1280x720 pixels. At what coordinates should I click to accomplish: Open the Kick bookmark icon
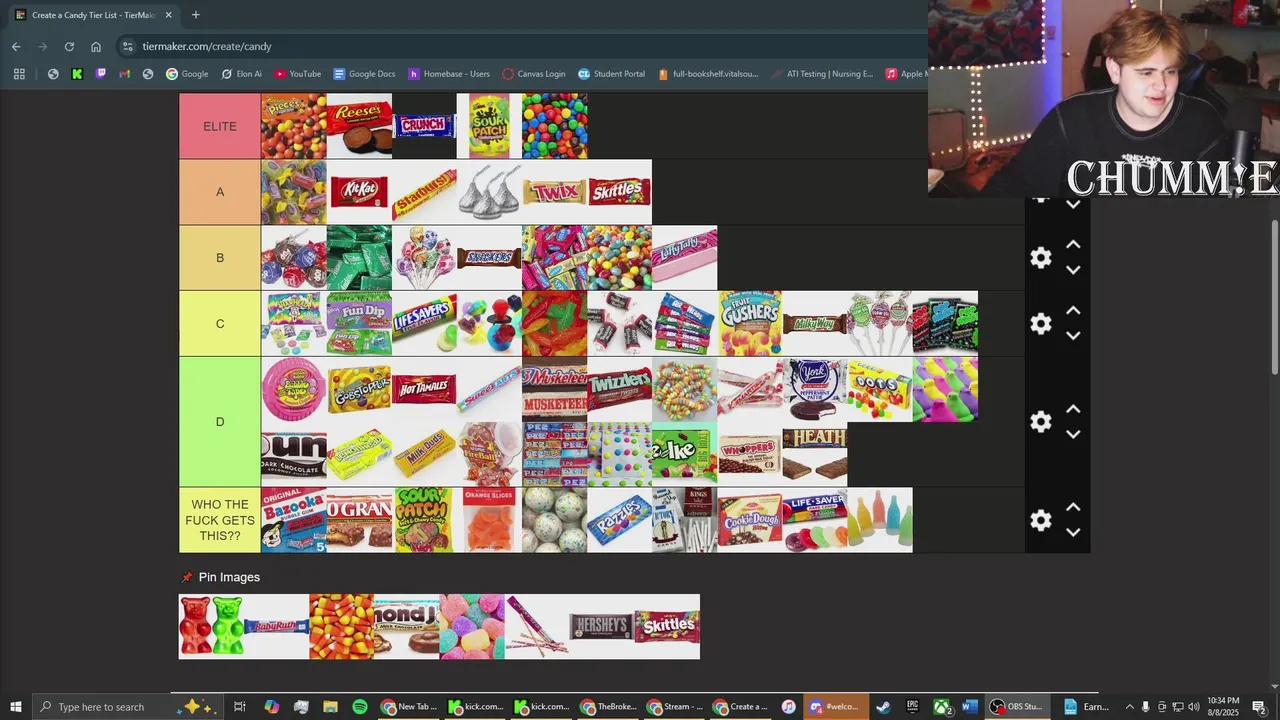tap(77, 73)
